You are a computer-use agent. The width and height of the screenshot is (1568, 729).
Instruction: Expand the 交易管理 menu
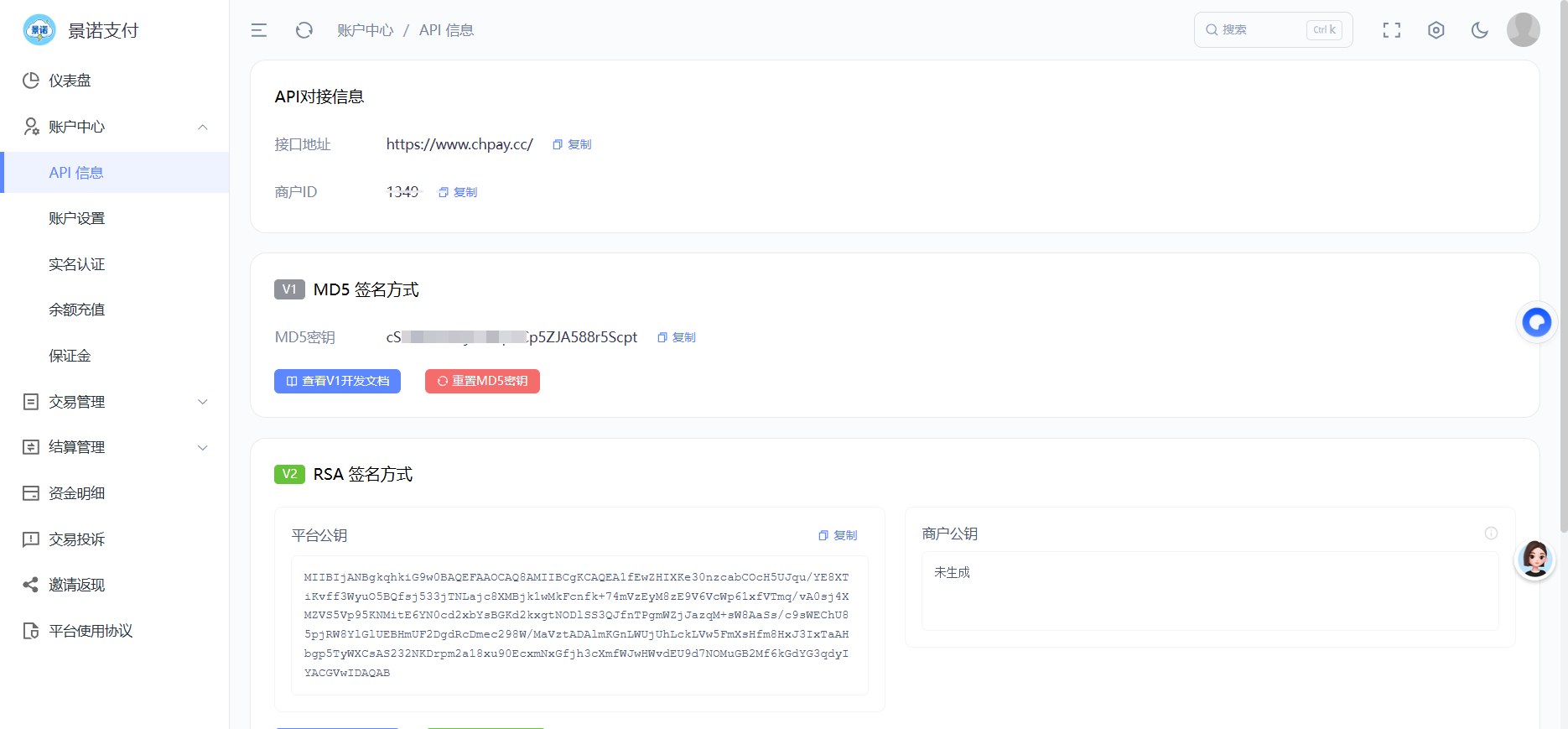(x=115, y=402)
